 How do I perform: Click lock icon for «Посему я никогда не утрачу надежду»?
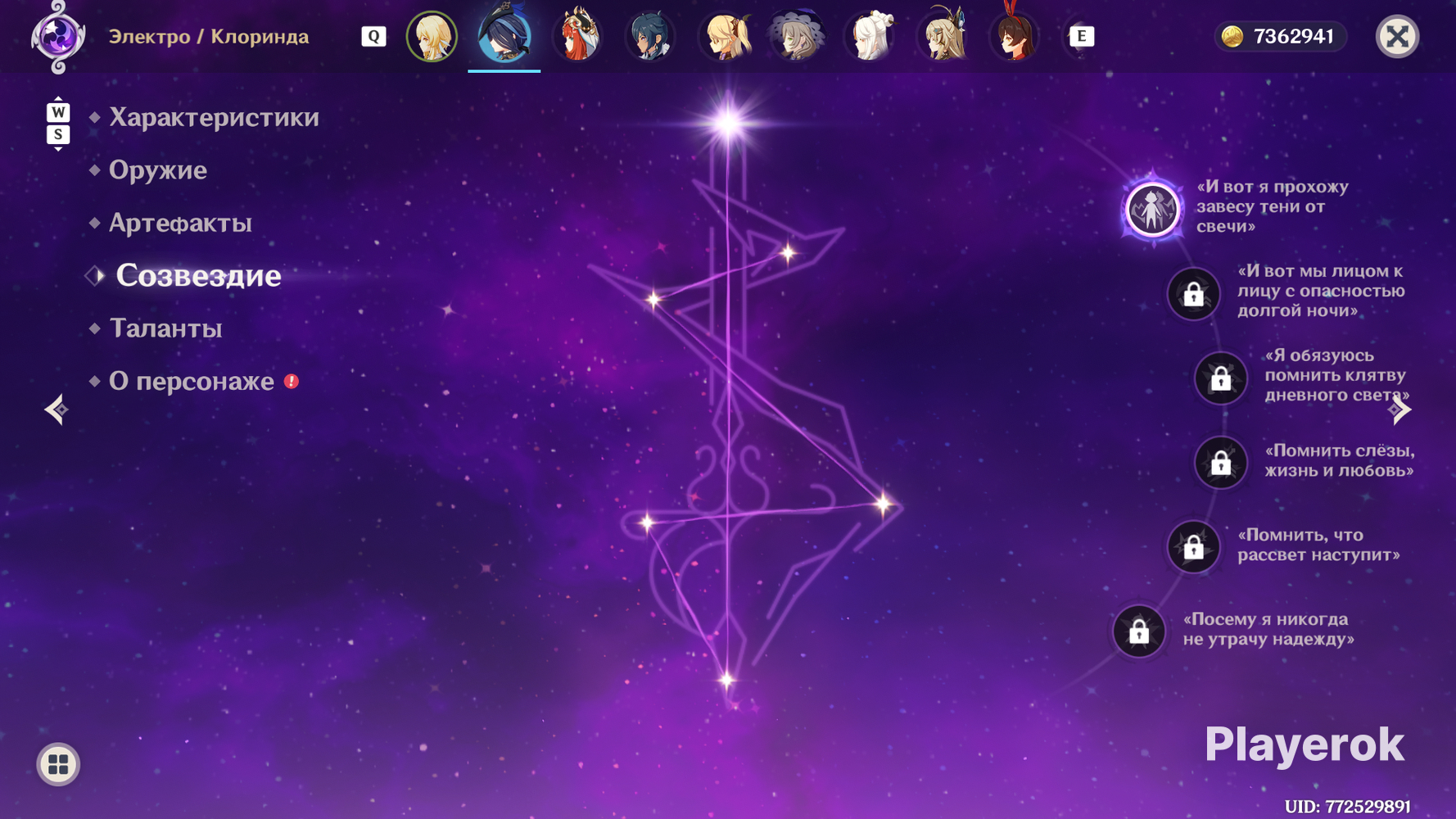pyautogui.click(x=1139, y=631)
